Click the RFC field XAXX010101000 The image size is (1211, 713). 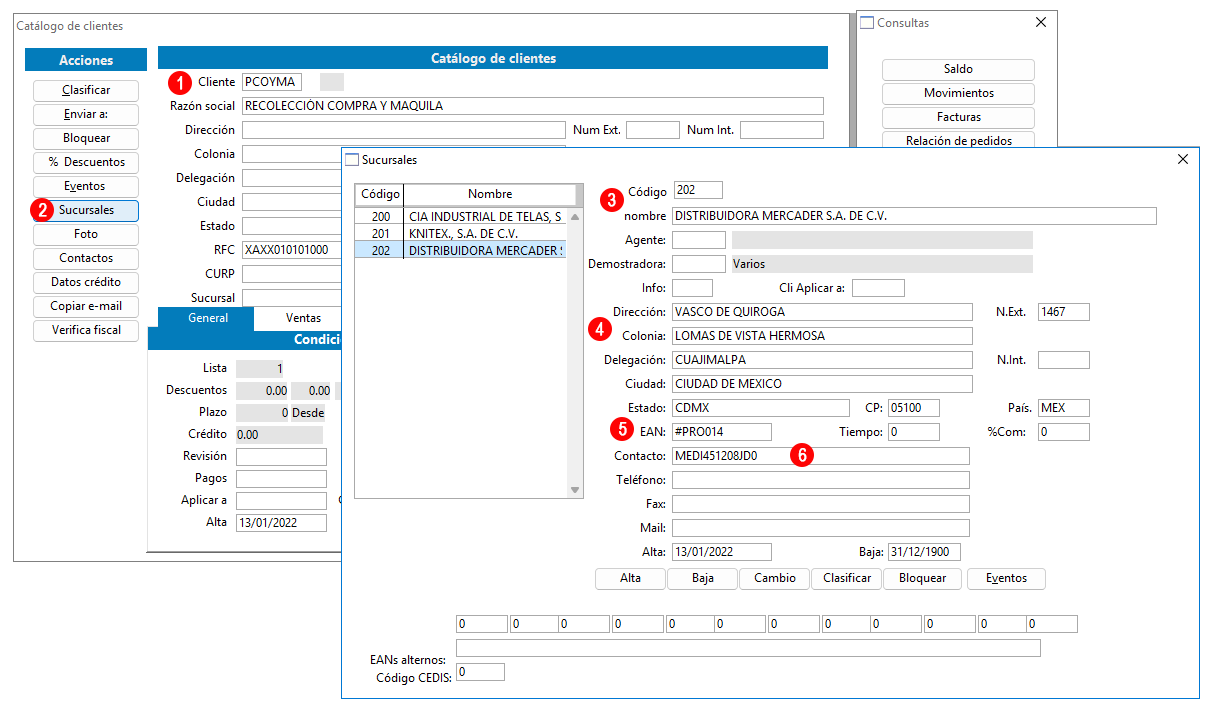pyautogui.click(x=291, y=250)
